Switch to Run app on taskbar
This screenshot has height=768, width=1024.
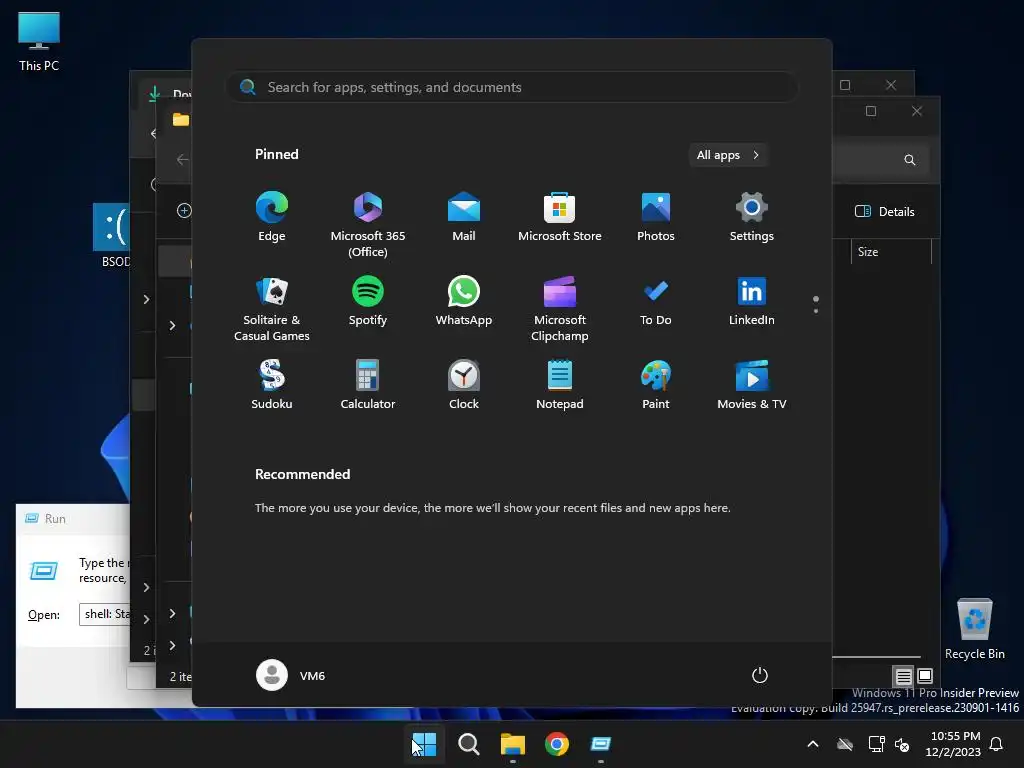click(601, 744)
